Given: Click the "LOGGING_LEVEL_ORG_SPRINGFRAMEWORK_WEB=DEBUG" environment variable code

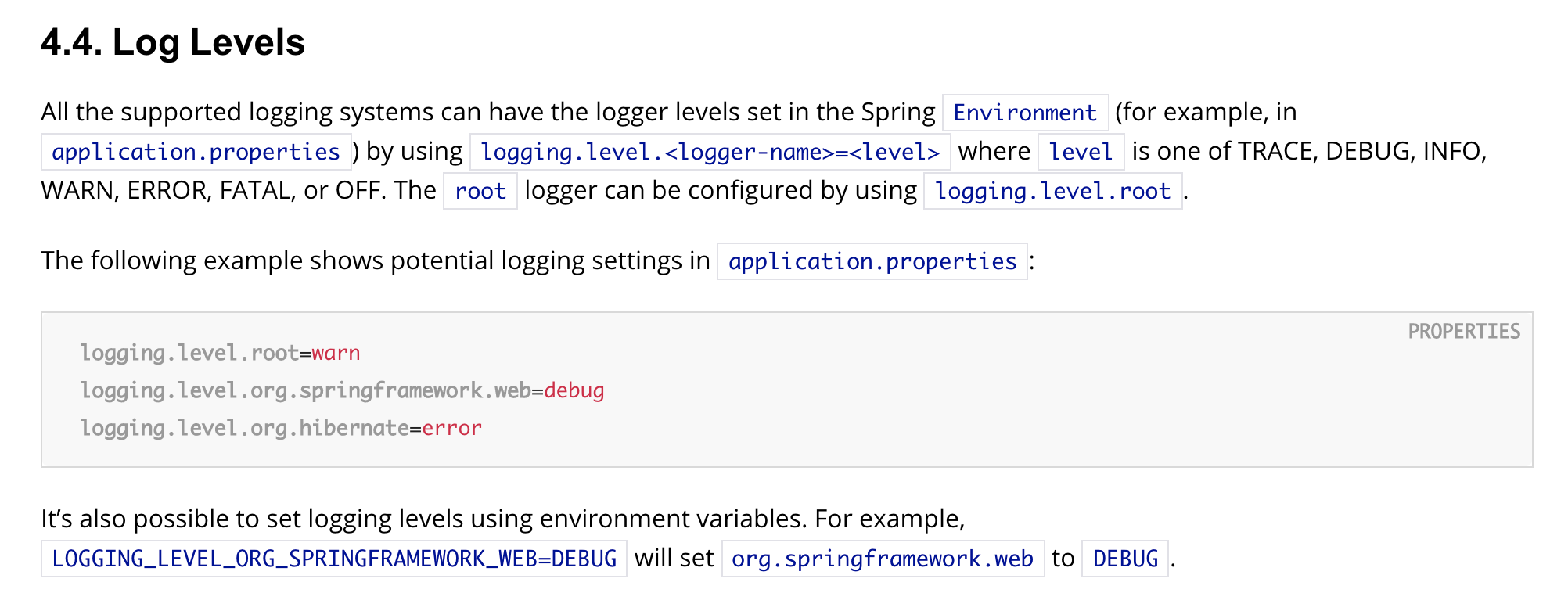Looking at the screenshot, I should (x=334, y=559).
